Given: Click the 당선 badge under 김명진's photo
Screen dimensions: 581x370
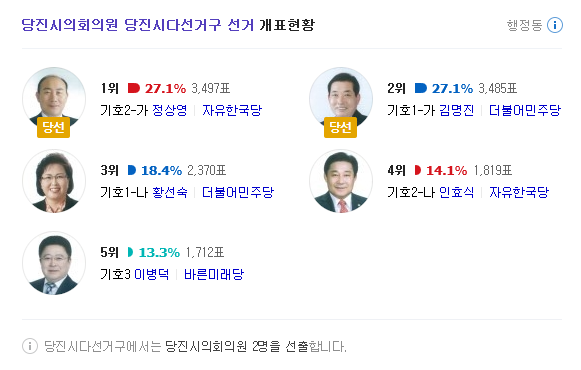Looking at the screenshot, I should [x=340, y=127].
